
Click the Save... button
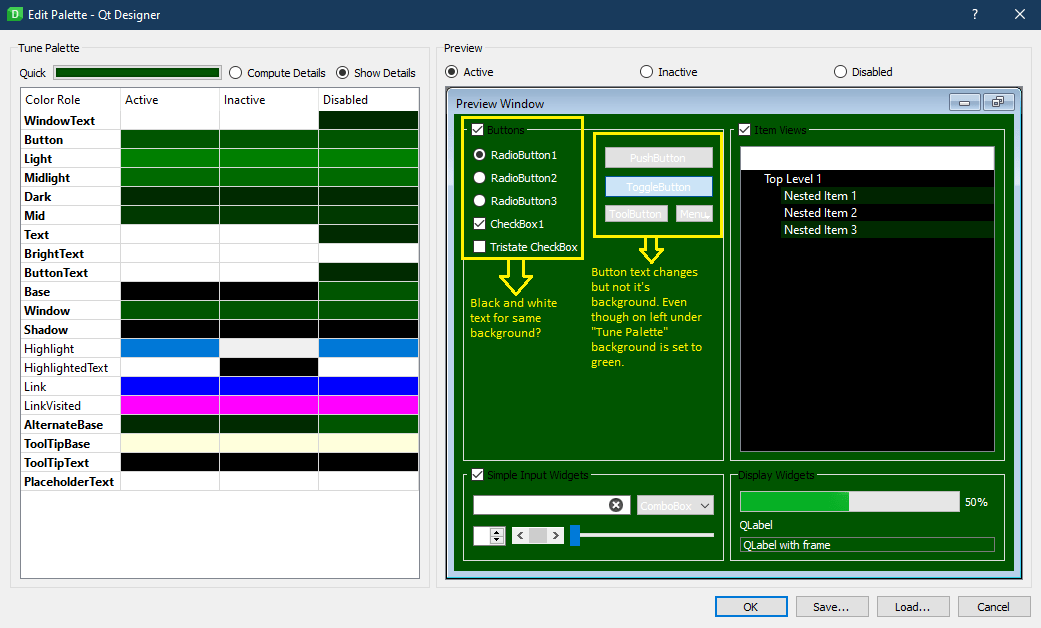(831, 606)
